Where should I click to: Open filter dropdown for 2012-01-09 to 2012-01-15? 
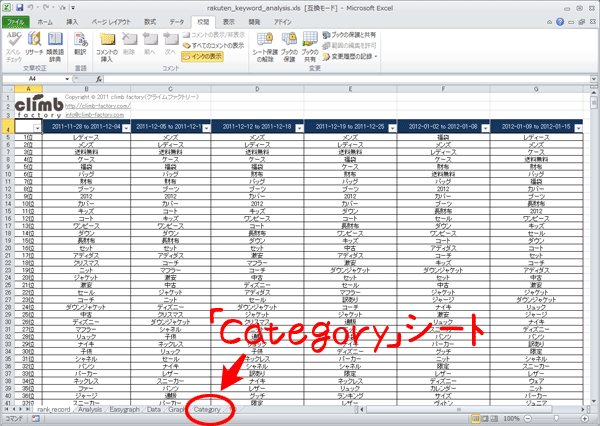[x=578, y=128]
